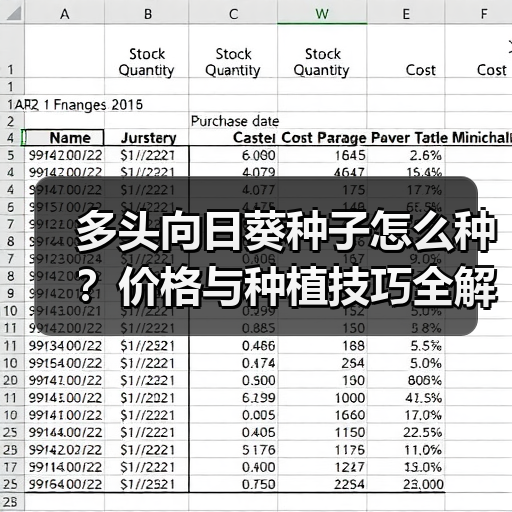Click the cell with value 0.750
512x512 pixels.
click(233, 484)
